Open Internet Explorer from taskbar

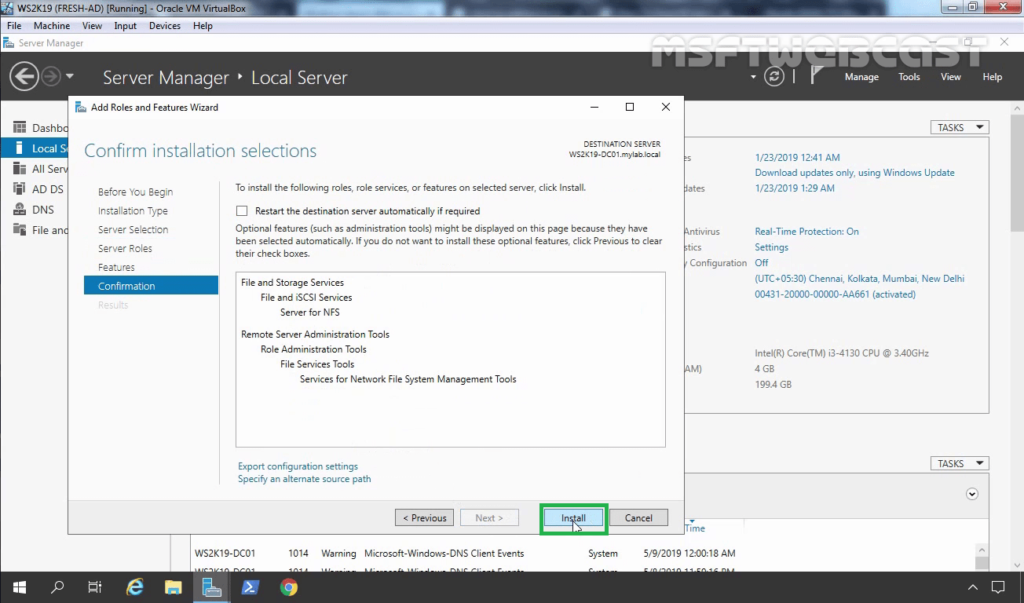pyautogui.click(x=135, y=587)
